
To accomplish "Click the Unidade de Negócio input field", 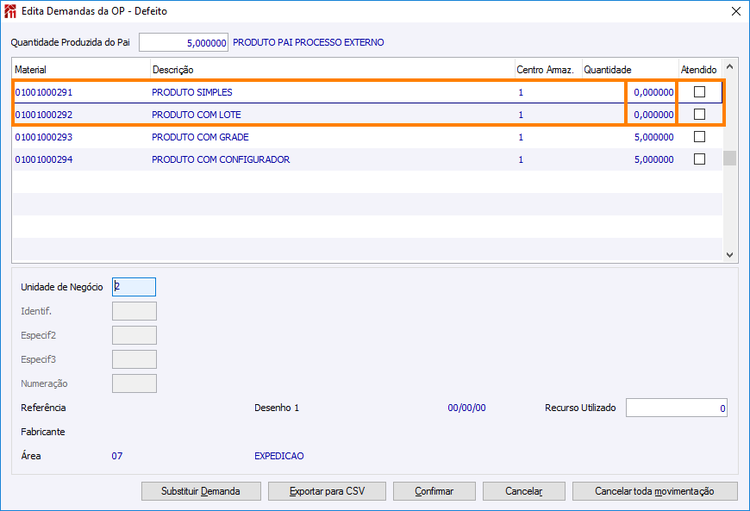I will 134,287.
